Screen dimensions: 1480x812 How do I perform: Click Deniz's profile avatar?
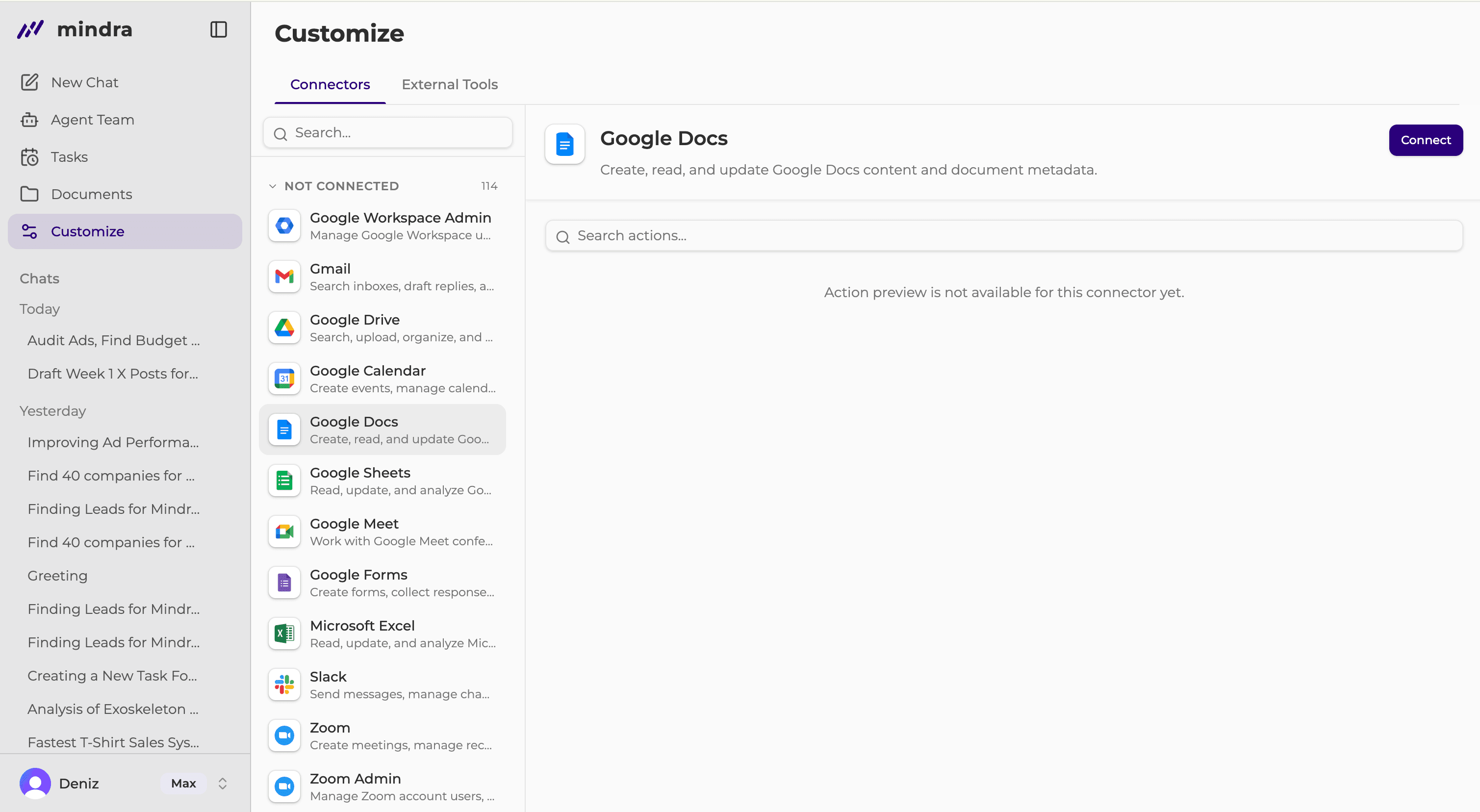pyautogui.click(x=35, y=783)
